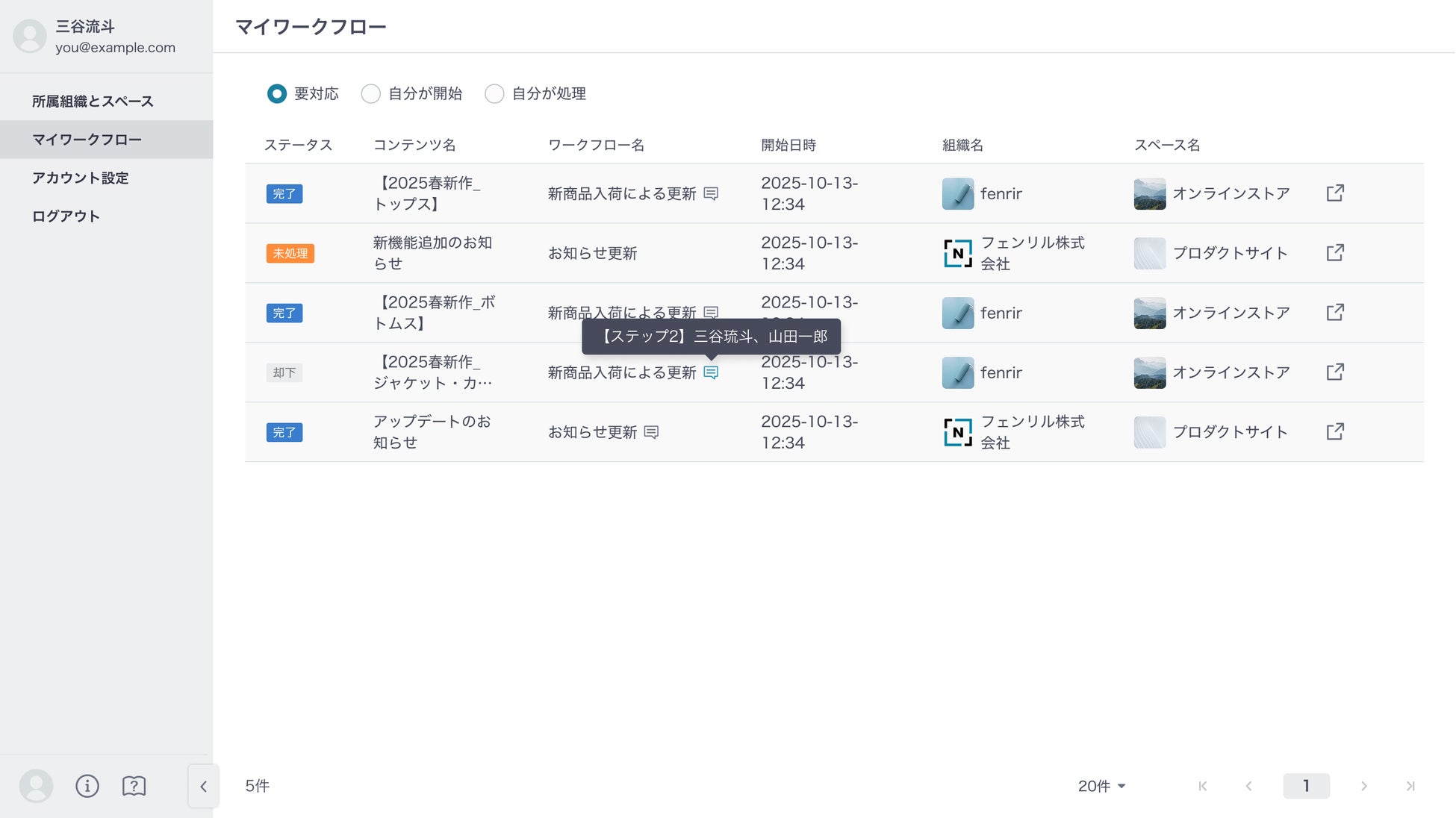1456x818 pixels.
Task: Open アカウント設定 menu item
Action: [81, 178]
